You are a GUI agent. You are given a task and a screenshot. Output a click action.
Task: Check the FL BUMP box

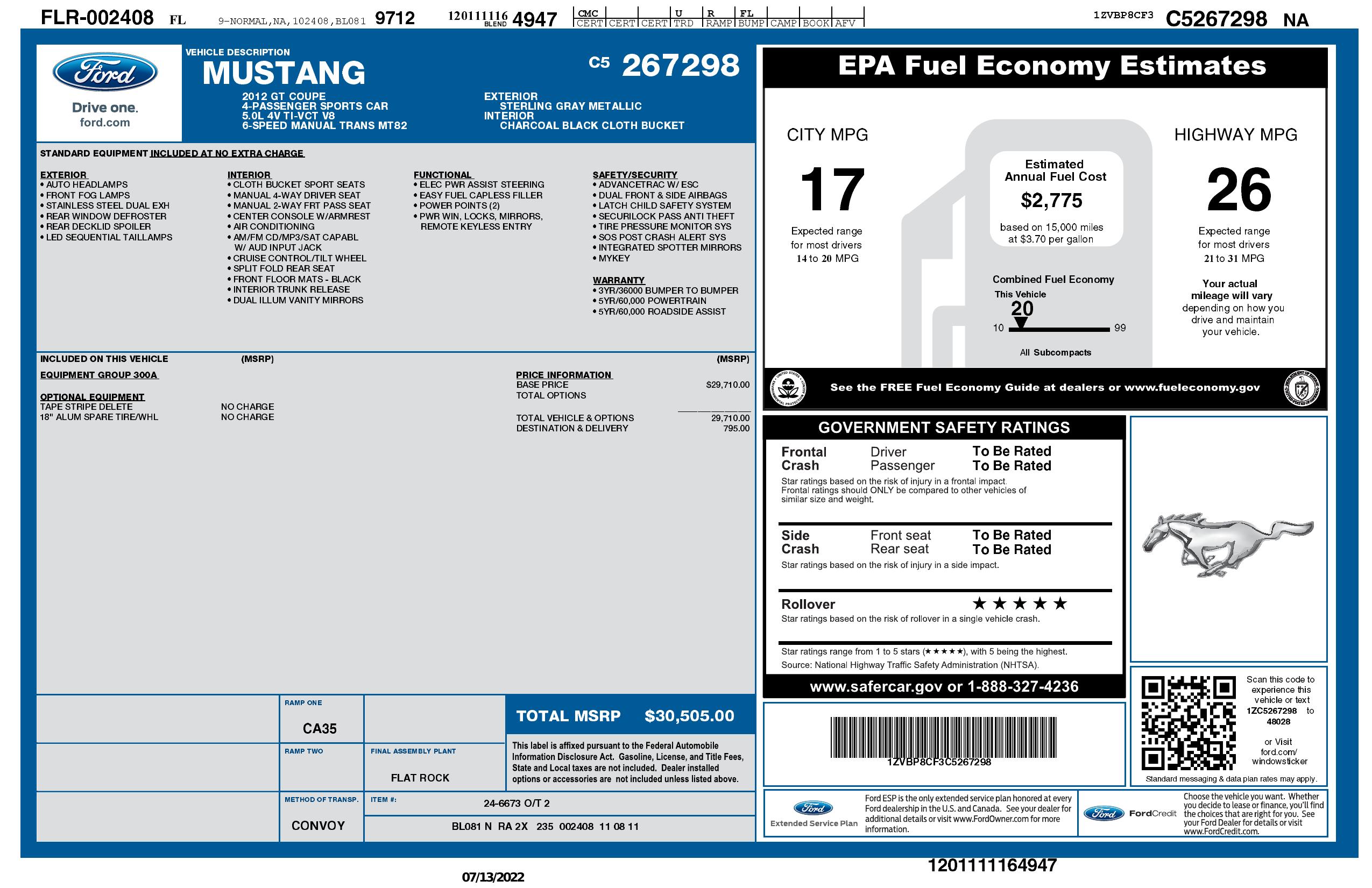(x=751, y=13)
